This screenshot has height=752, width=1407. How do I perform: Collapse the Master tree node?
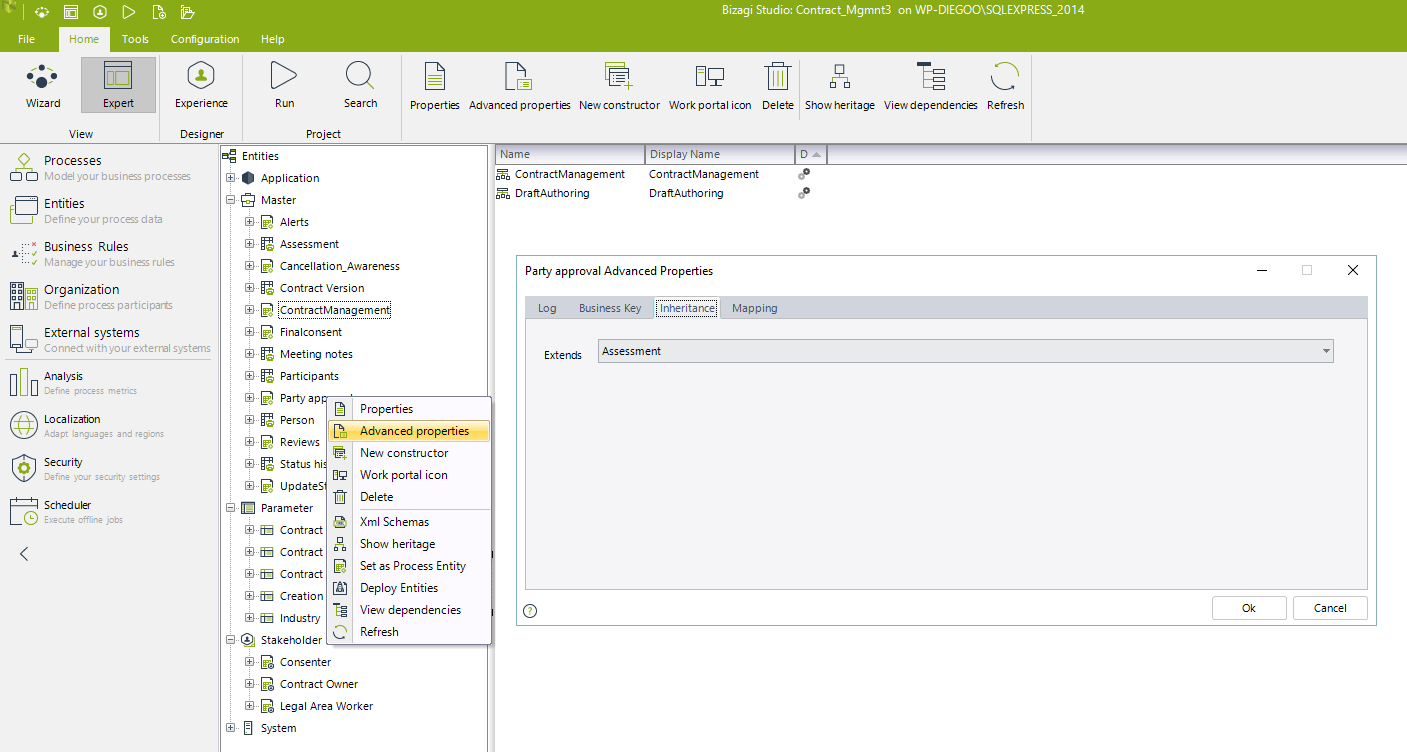230,200
